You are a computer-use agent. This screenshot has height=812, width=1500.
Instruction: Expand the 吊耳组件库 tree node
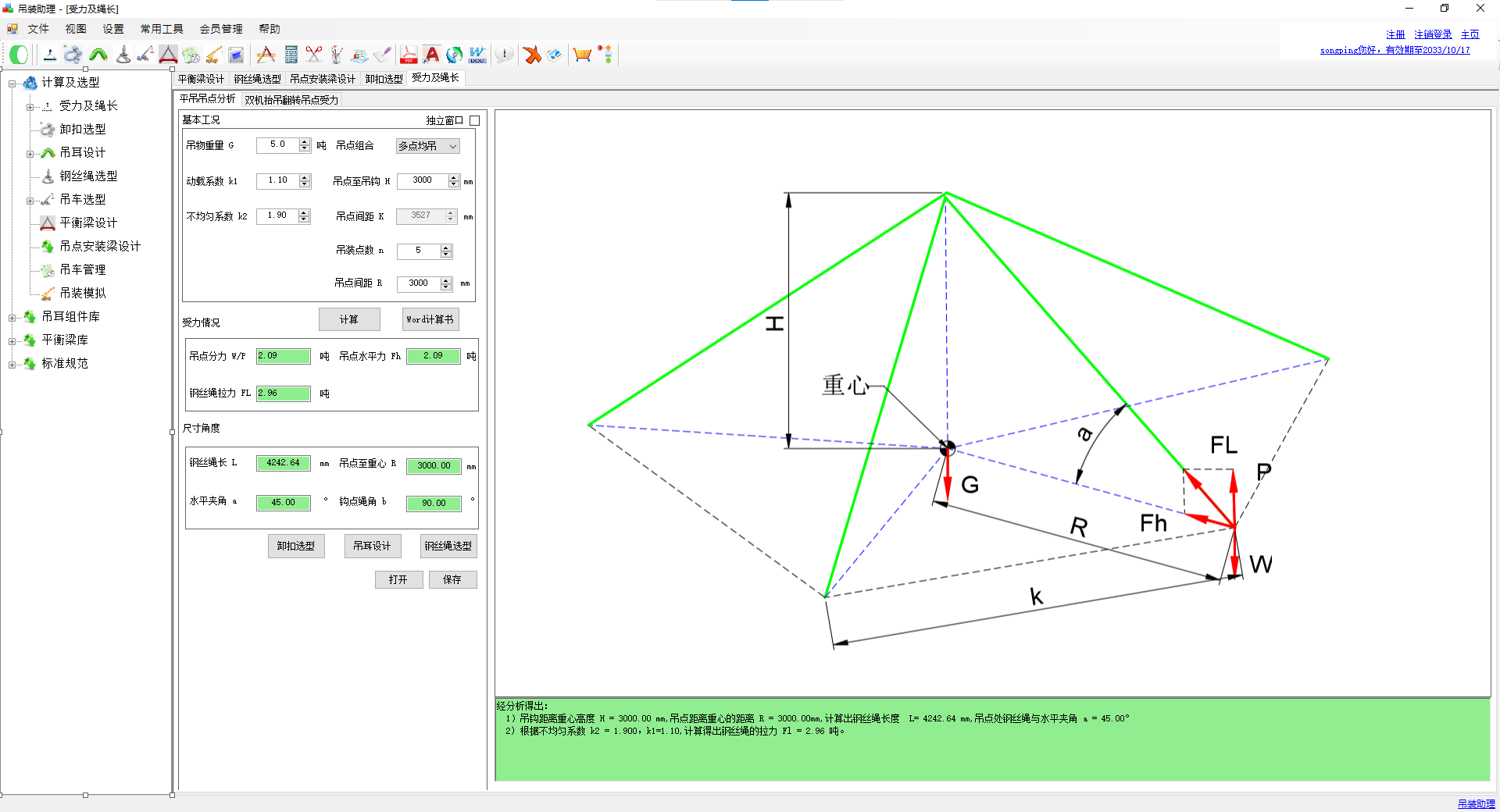12,317
